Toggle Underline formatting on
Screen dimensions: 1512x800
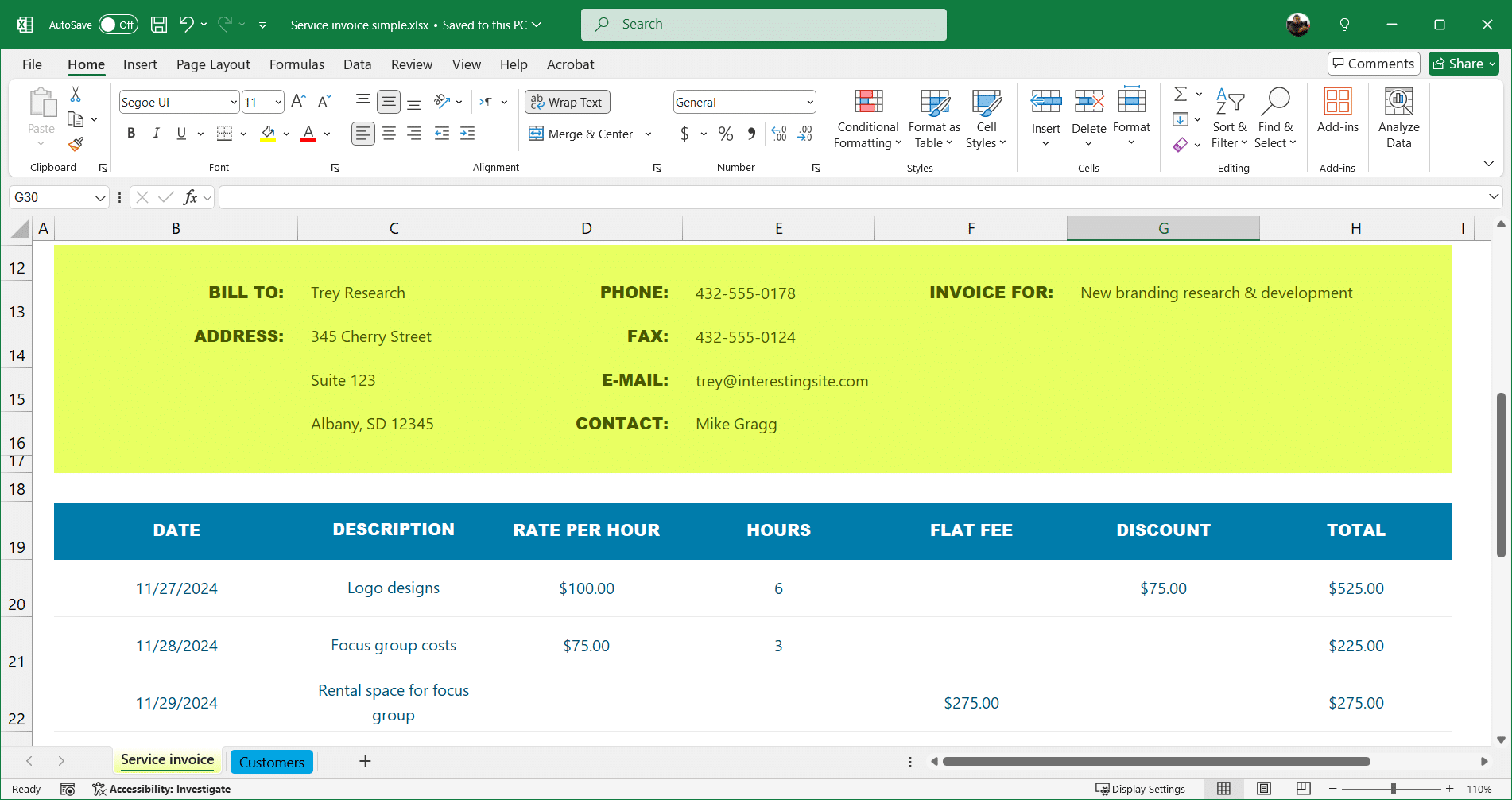pos(181,133)
